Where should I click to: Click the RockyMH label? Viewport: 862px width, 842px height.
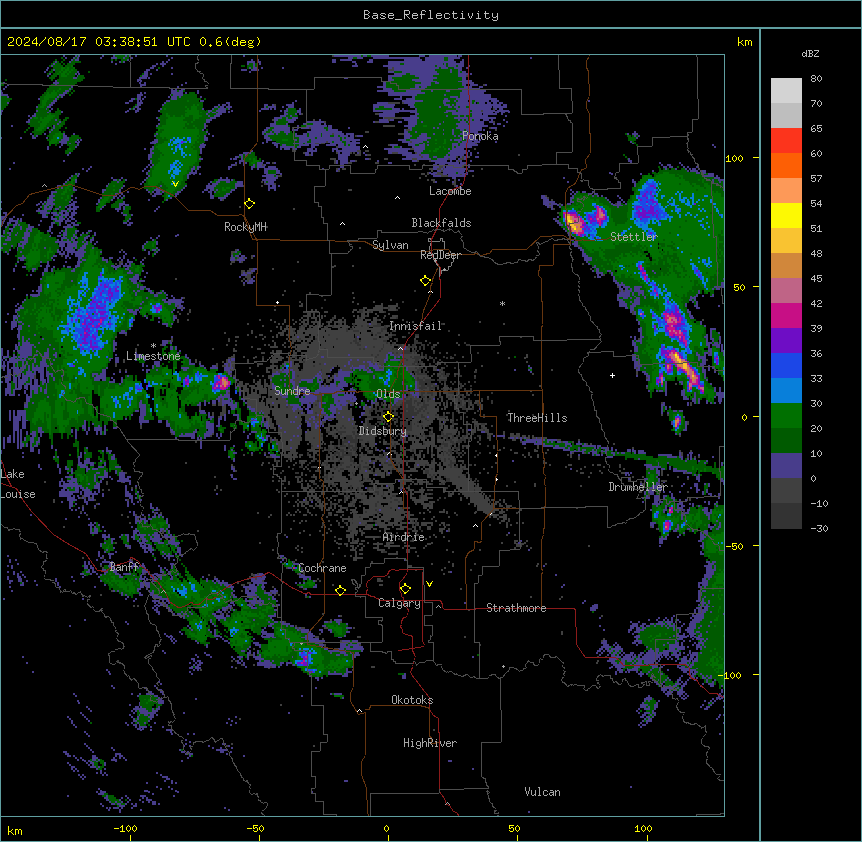(x=245, y=227)
